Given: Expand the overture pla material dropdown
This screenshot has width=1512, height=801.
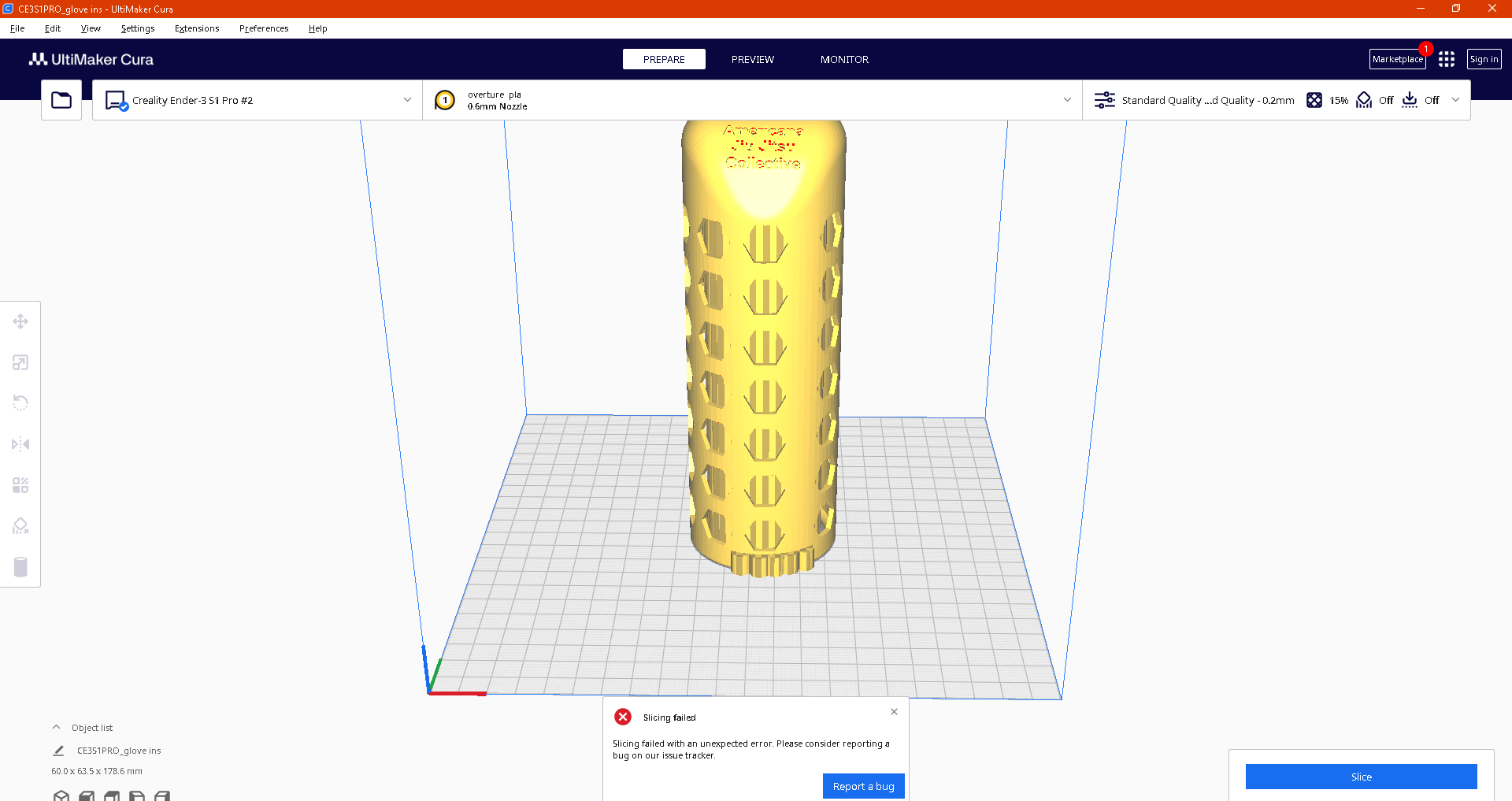Looking at the screenshot, I should pyautogui.click(x=1067, y=100).
